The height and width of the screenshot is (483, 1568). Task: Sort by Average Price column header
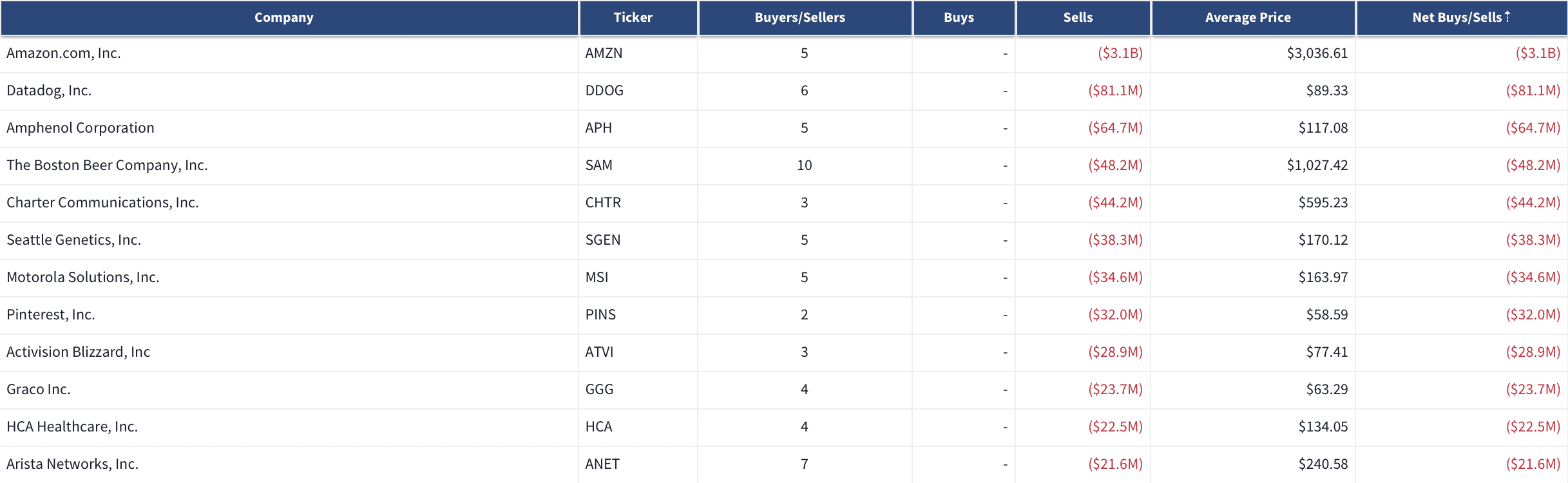click(x=1248, y=17)
